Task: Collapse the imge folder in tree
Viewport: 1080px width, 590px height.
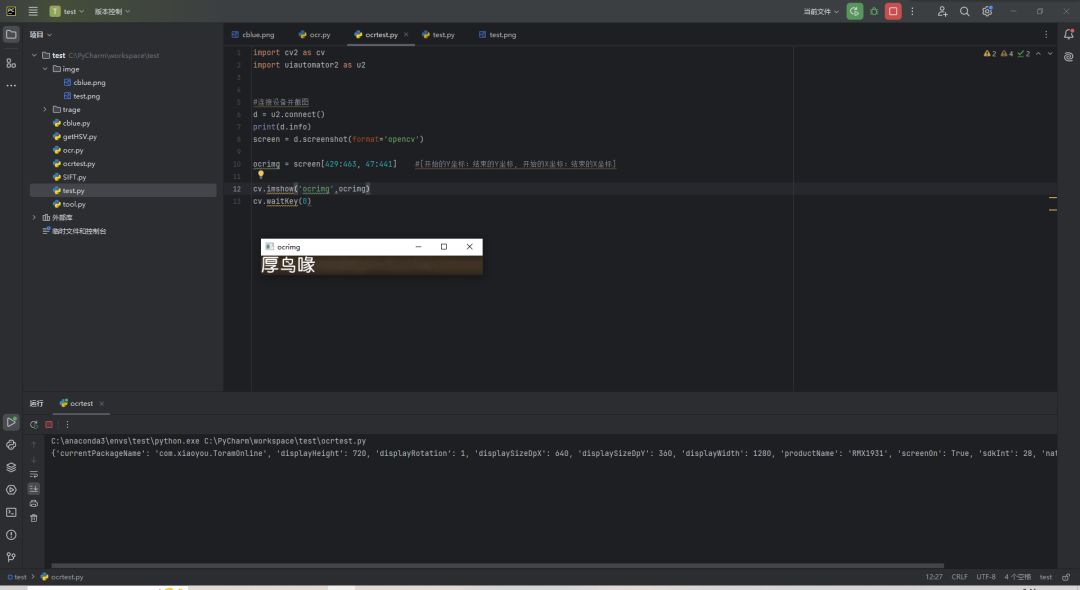Action: (44, 69)
